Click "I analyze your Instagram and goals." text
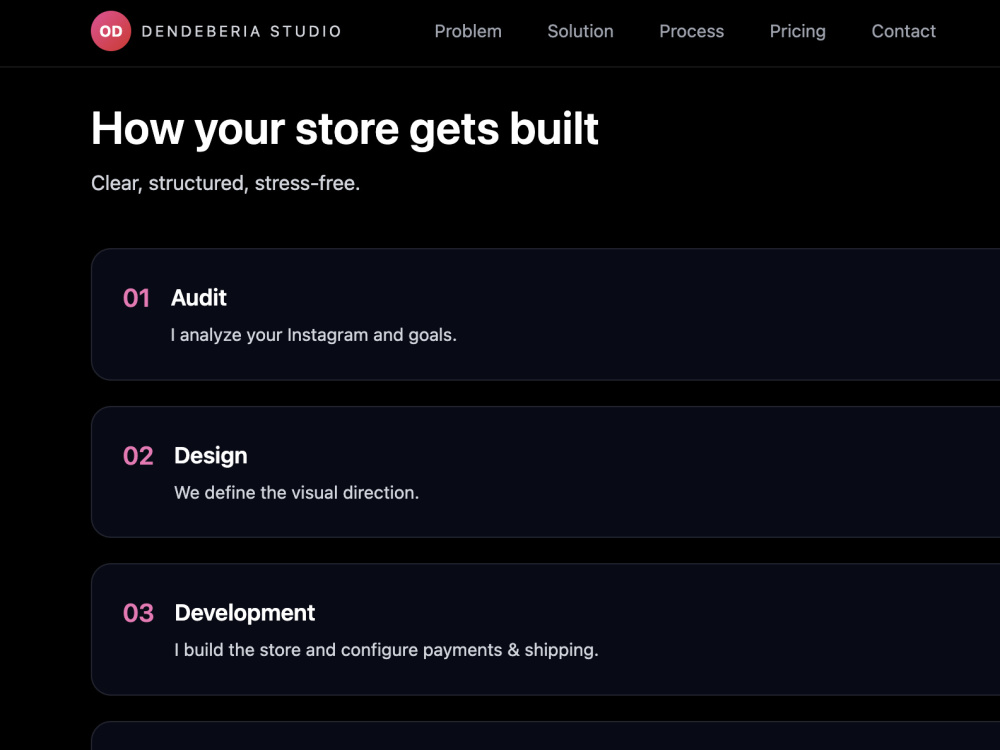Screen dimensions: 1000x750 click(x=313, y=335)
